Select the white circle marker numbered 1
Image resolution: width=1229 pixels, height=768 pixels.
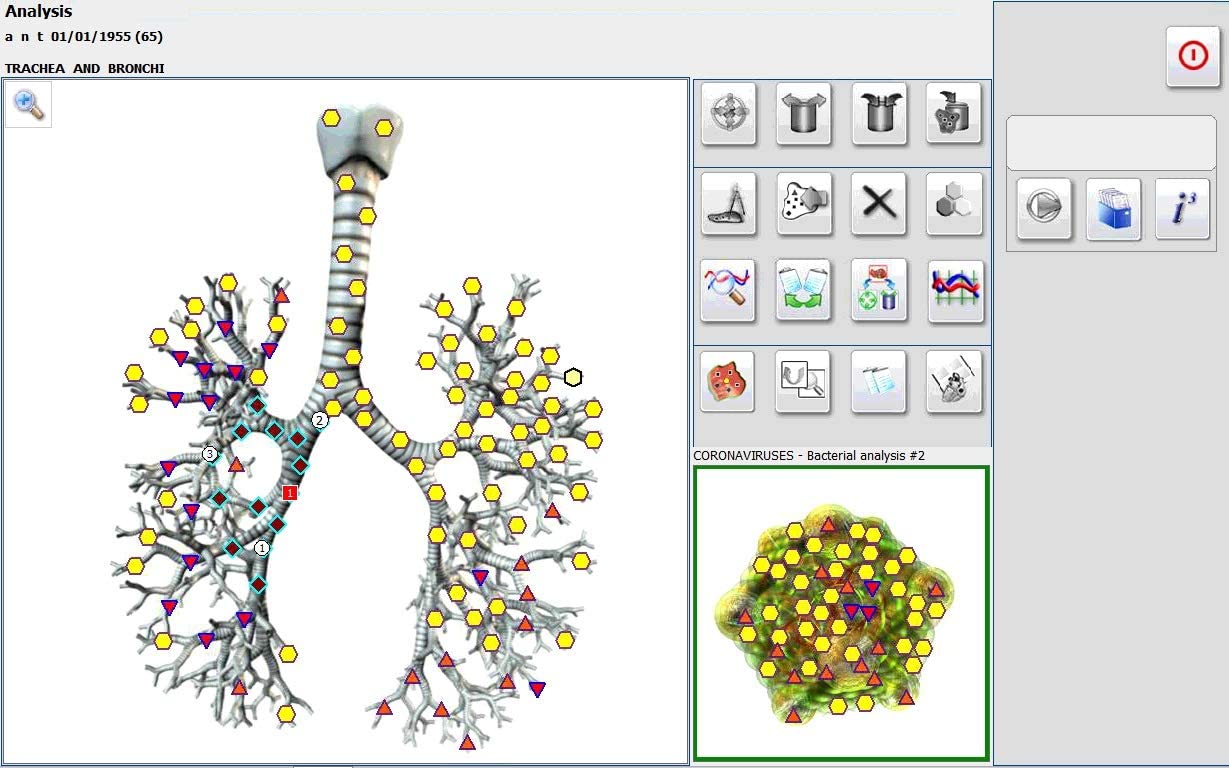coord(262,548)
